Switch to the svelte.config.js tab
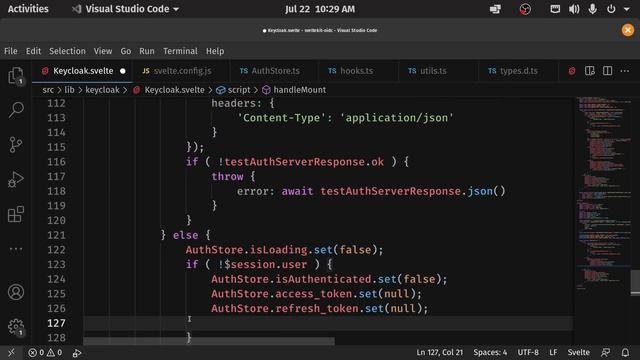640x360 pixels. click(182, 71)
